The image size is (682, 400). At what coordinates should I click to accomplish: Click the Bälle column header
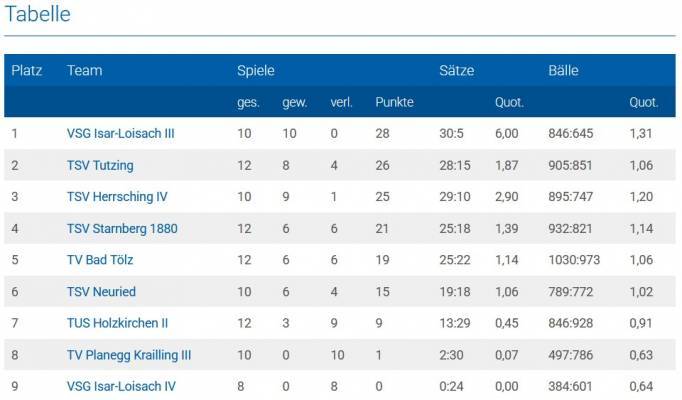(x=564, y=71)
